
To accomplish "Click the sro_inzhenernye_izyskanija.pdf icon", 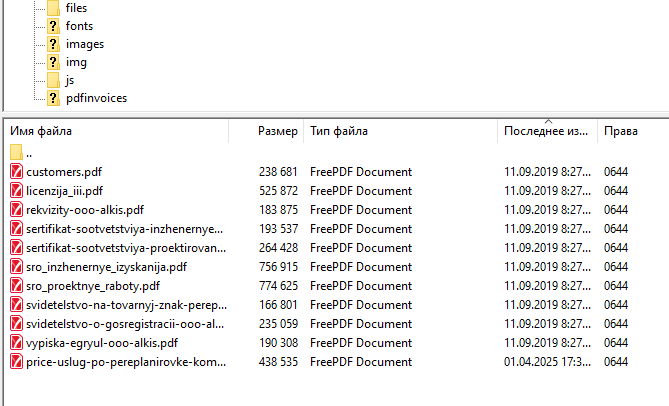I will pos(16,267).
